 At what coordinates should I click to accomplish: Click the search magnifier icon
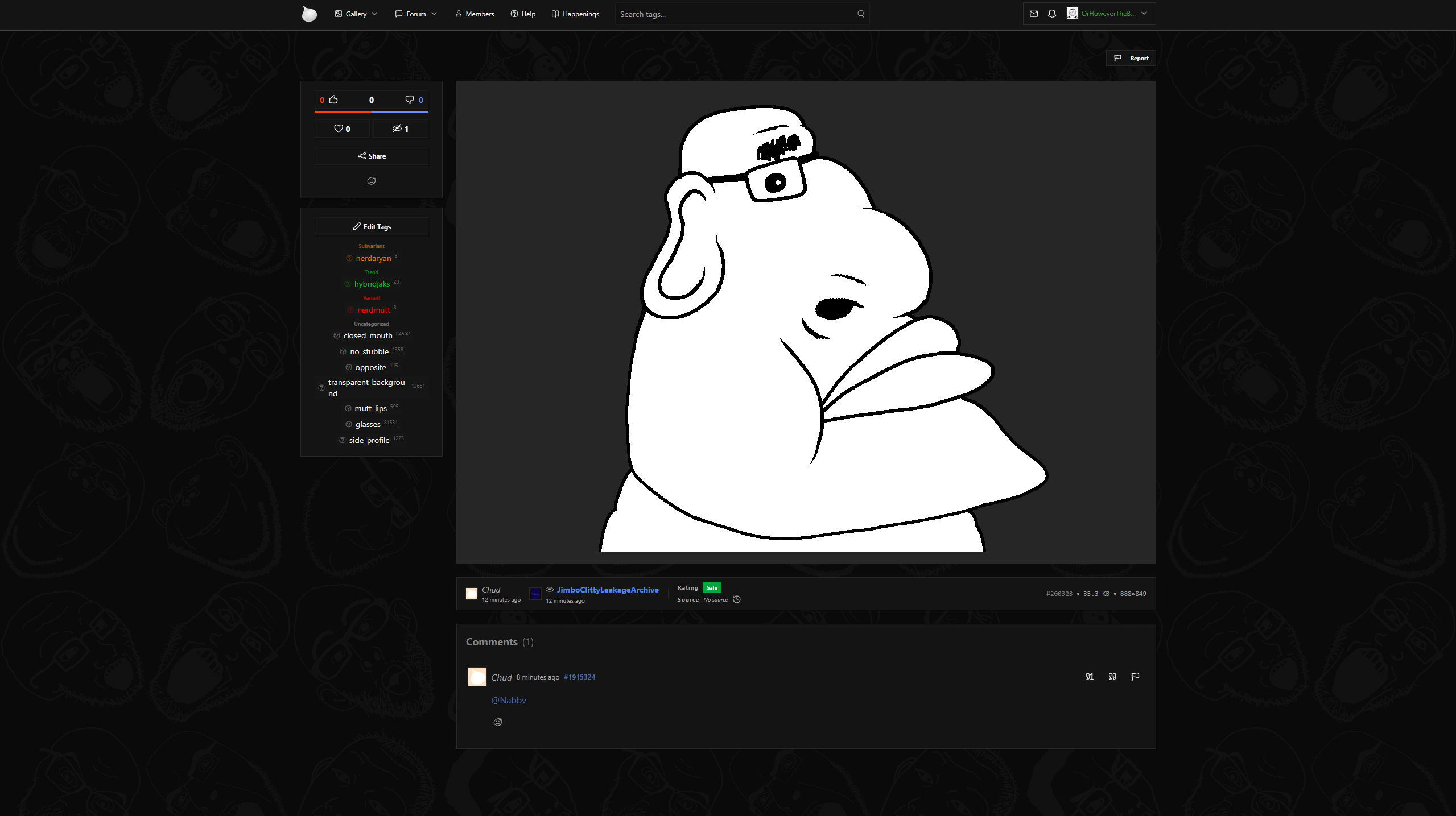[861, 14]
